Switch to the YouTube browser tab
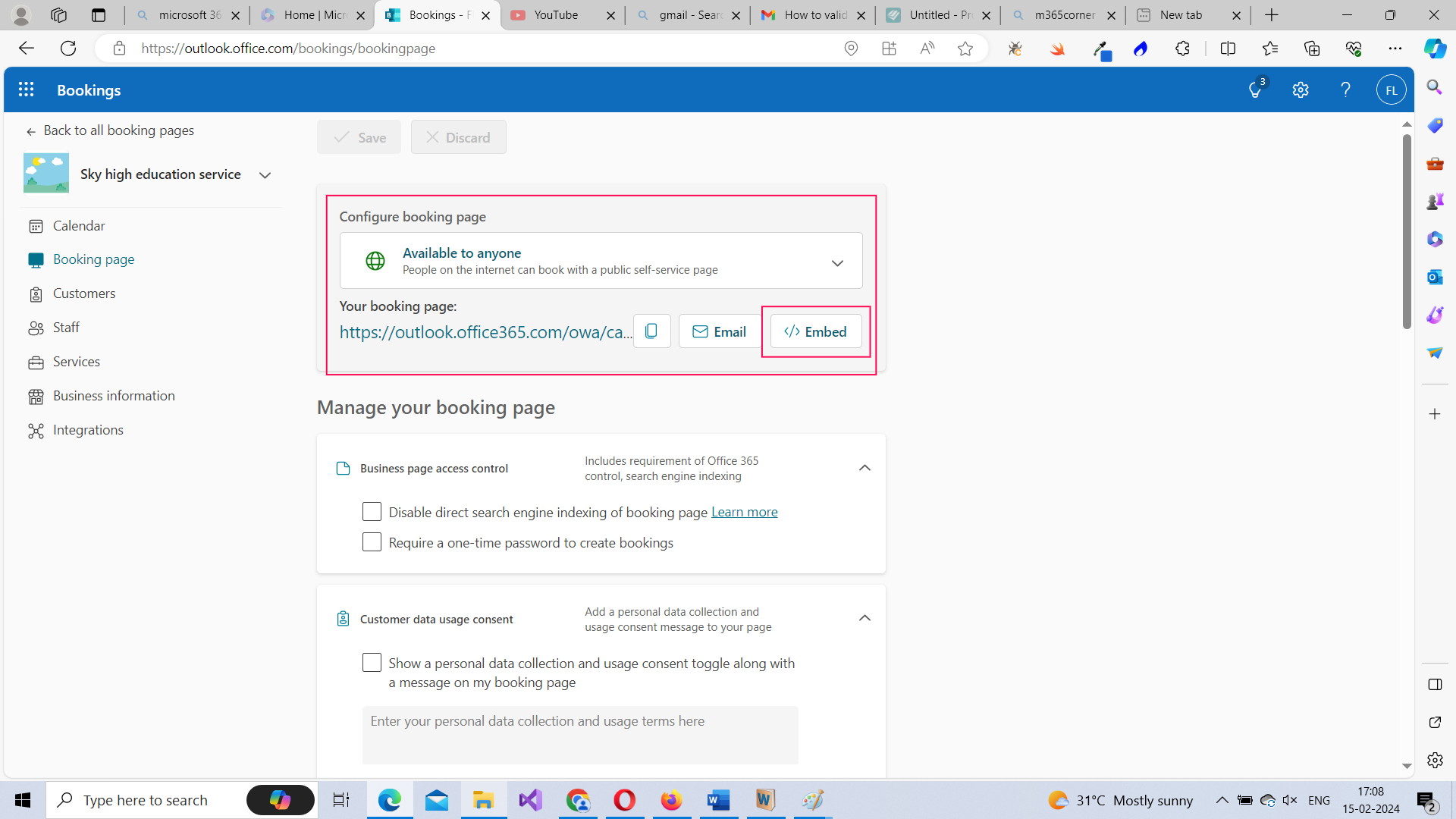The image size is (1456, 819). [x=556, y=15]
